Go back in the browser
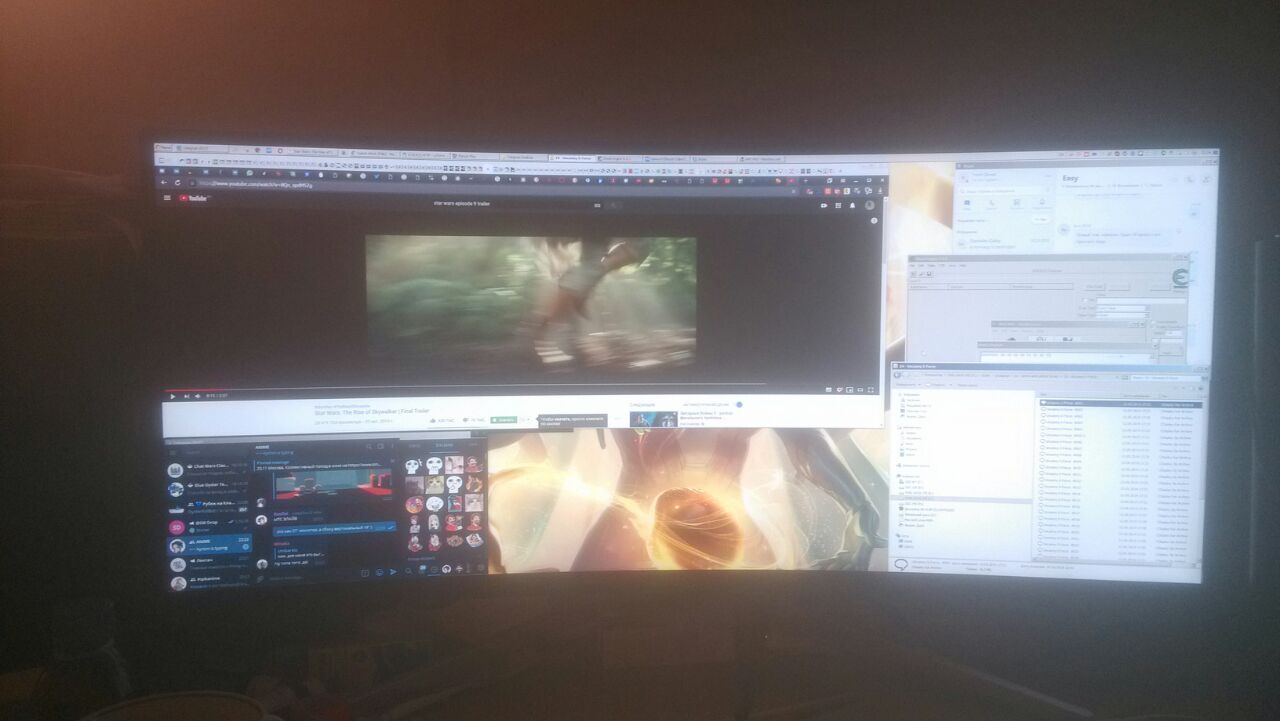1280x721 pixels. pyautogui.click(x=166, y=183)
